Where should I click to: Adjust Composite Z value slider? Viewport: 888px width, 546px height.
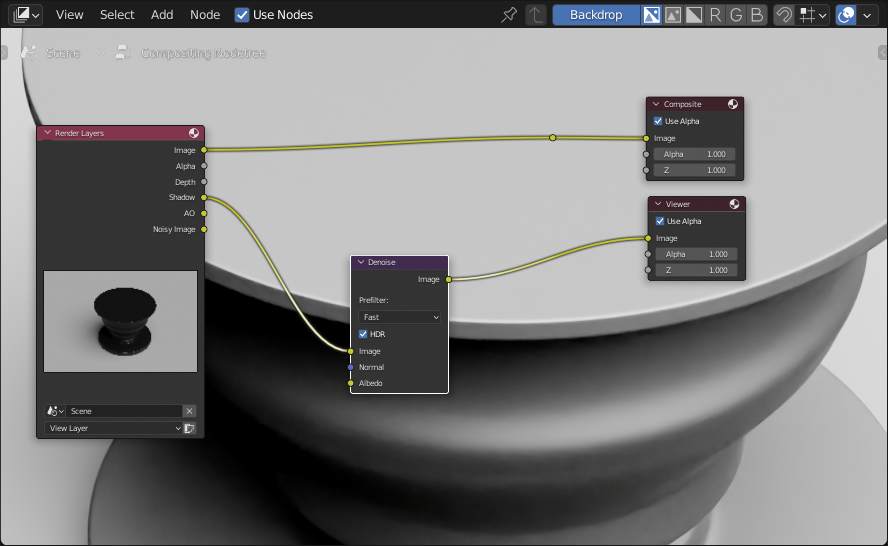point(694,170)
